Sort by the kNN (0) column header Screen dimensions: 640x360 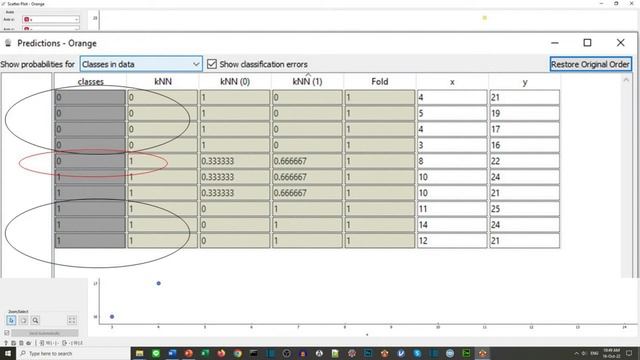point(235,82)
